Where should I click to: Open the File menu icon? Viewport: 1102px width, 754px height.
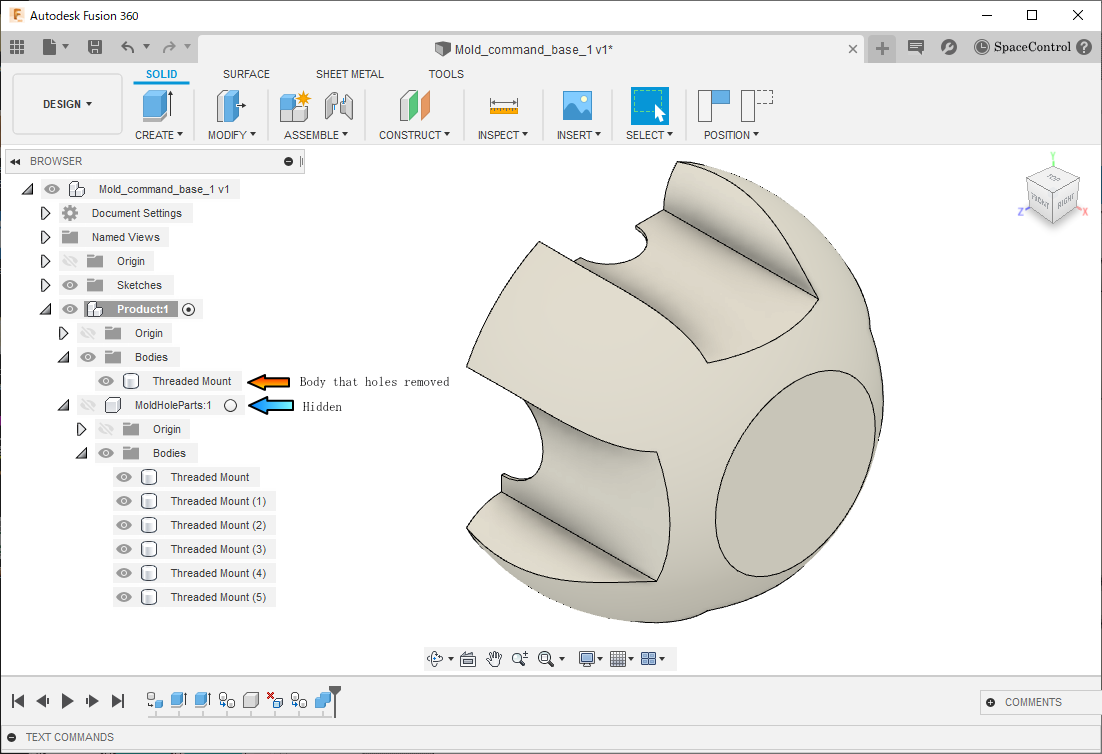coord(49,47)
